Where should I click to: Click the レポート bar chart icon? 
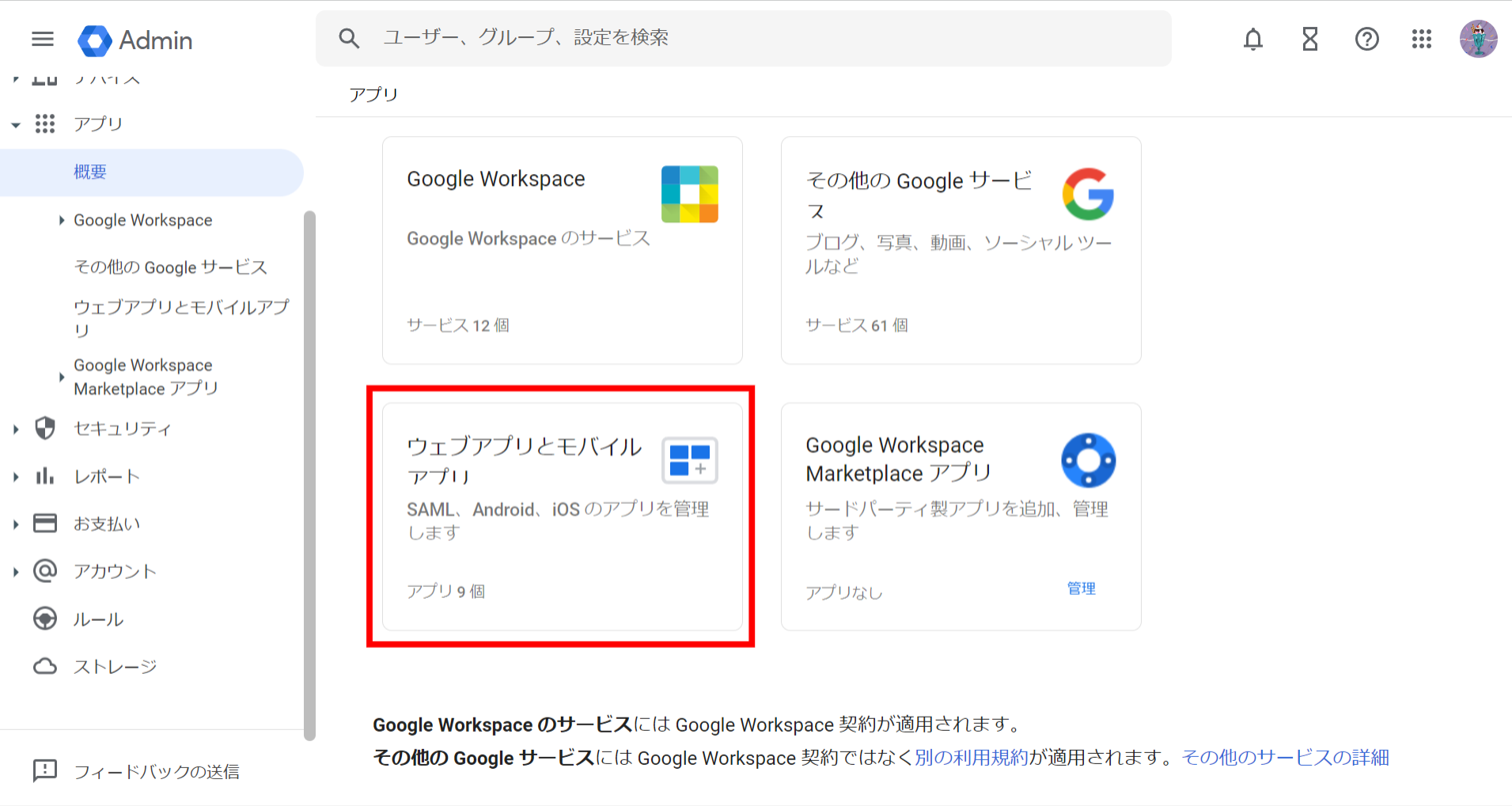point(45,476)
